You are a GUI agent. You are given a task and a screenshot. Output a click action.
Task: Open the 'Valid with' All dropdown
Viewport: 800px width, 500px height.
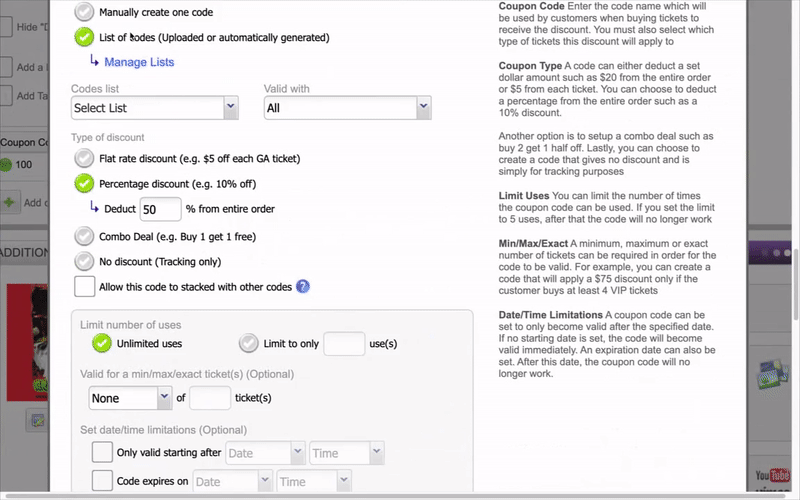[347, 108]
